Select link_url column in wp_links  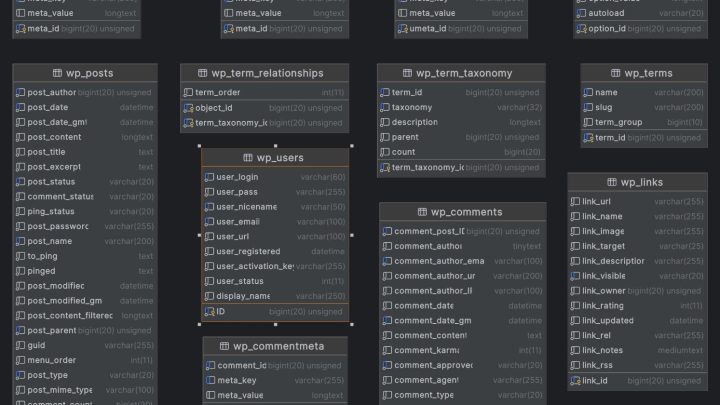[637, 202]
